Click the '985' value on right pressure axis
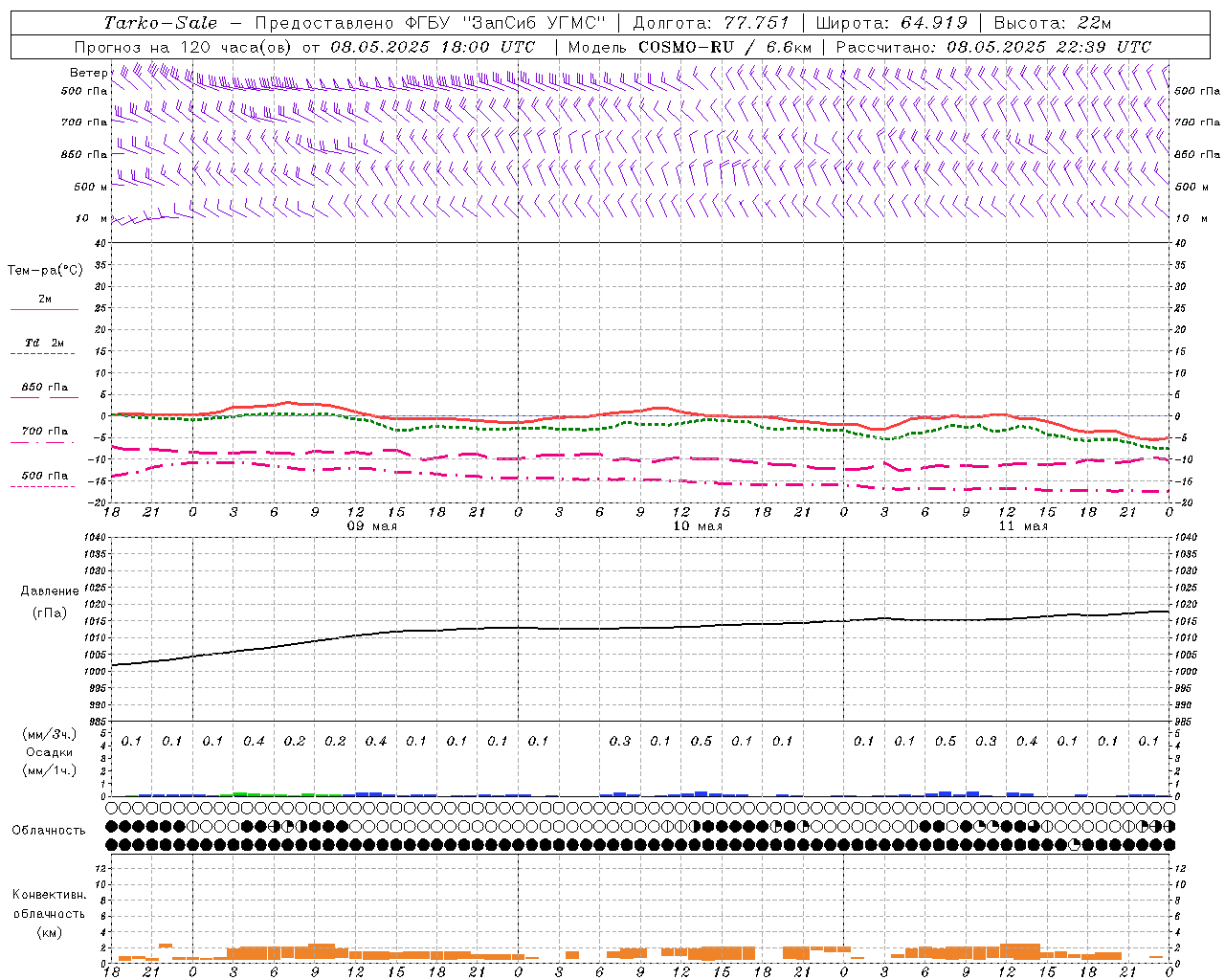Image resolution: width=1225 pixels, height=980 pixels. point(1185,722)
